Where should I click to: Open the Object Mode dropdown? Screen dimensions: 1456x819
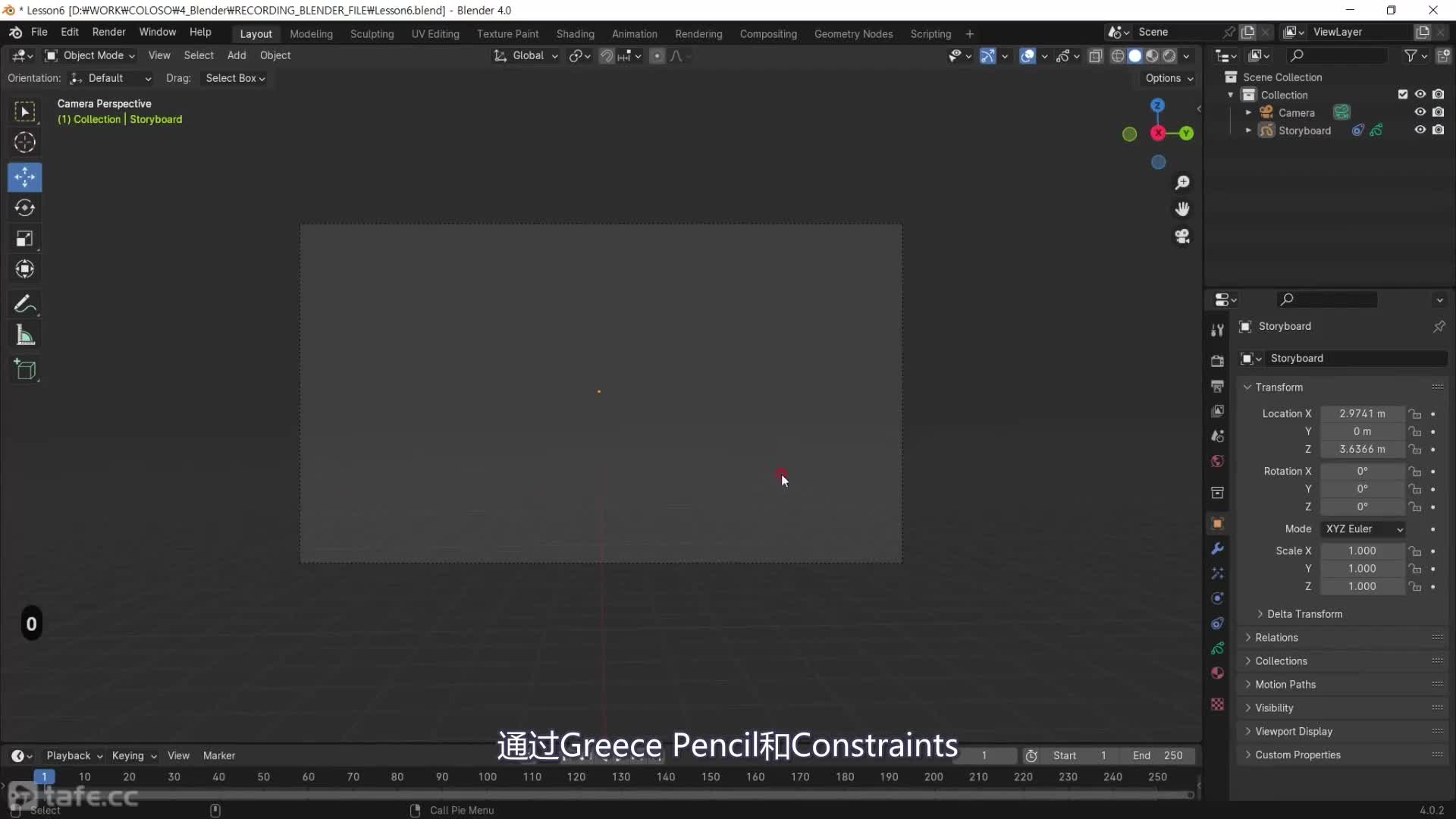click(90, 55)
